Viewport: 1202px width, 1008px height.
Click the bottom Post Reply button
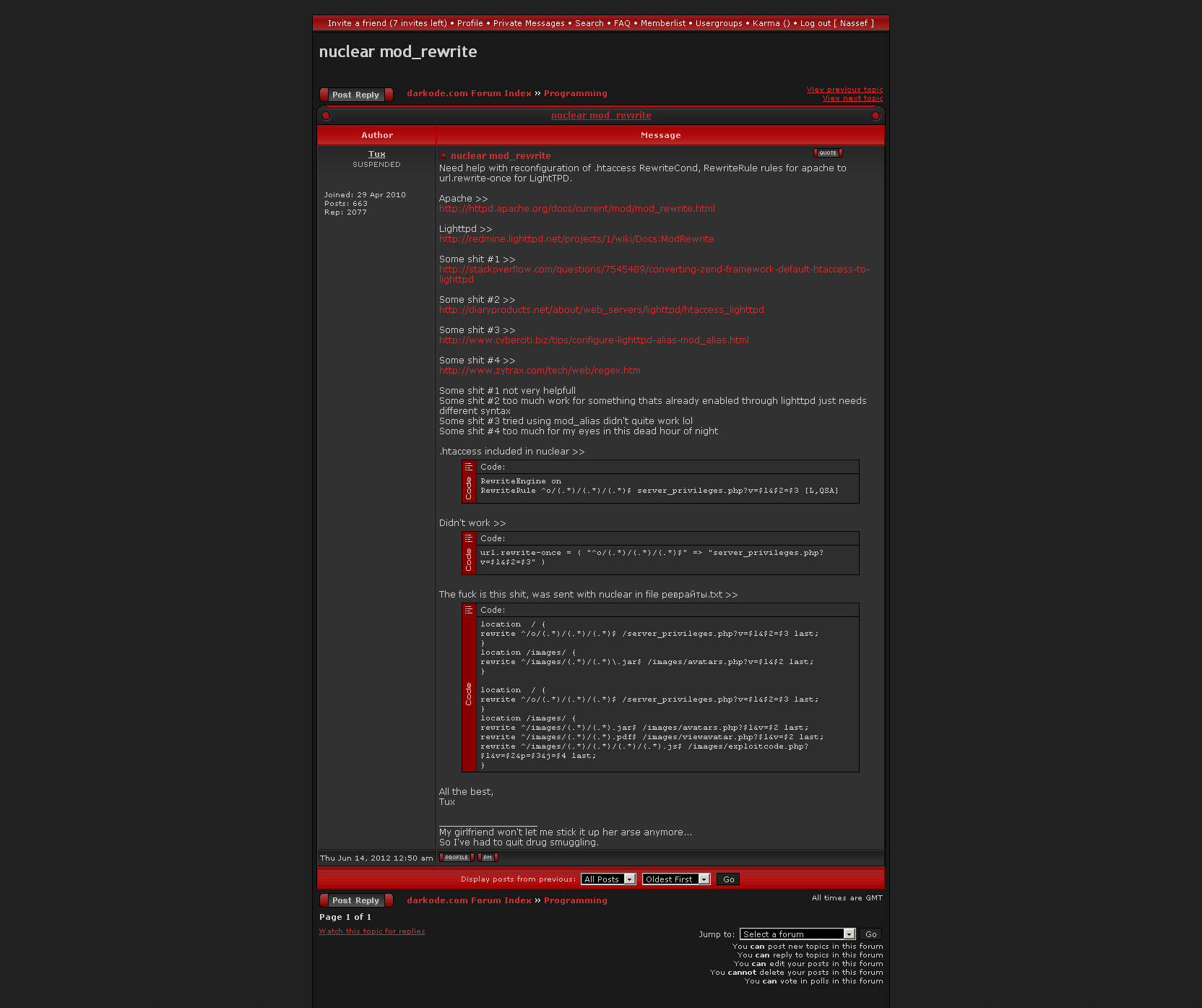pos(356,900)
